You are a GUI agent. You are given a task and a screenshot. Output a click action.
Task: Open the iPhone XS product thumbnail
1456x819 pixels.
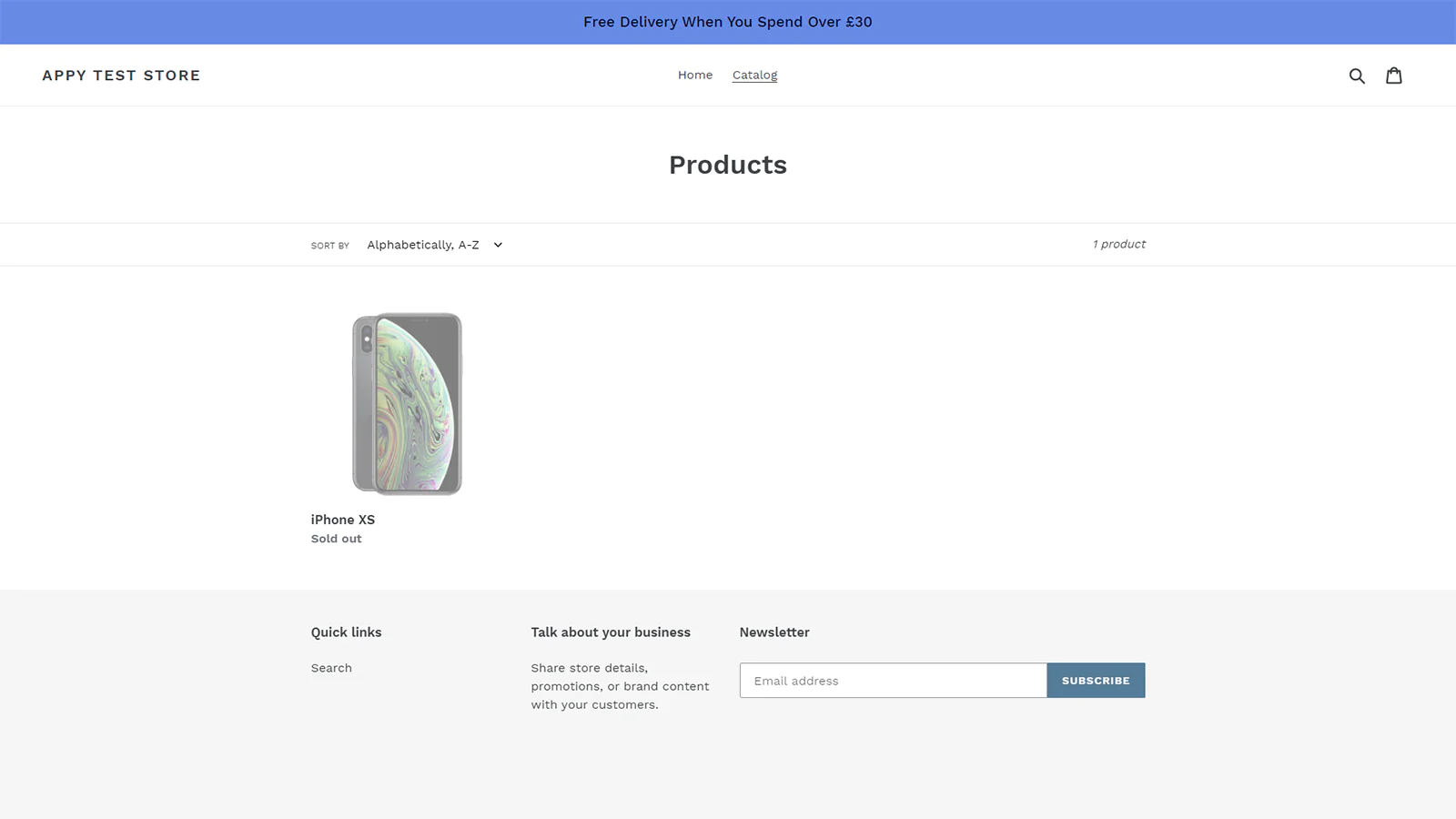pyautogui.click(x=407, y=404)
